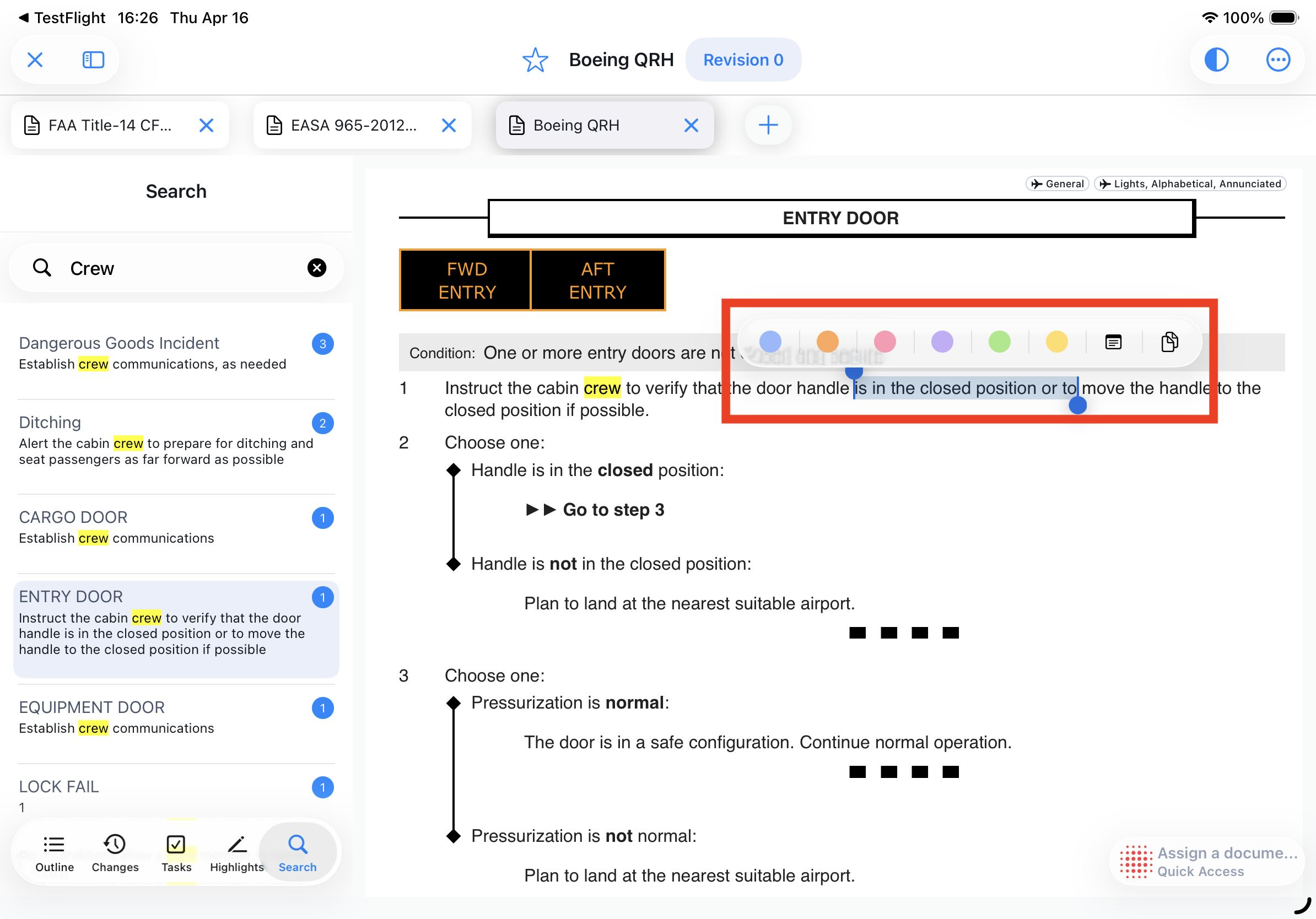Screen dimensions: 1316x919
Task: Click the General category tag
Action: pyautogui.click(x=1058, y=183)
